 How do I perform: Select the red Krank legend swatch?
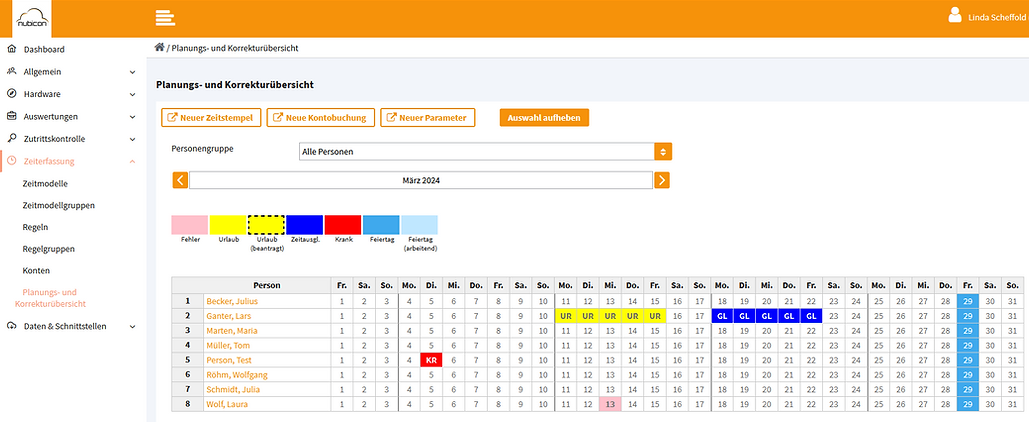pyautogui.click(x=343, y=224)
